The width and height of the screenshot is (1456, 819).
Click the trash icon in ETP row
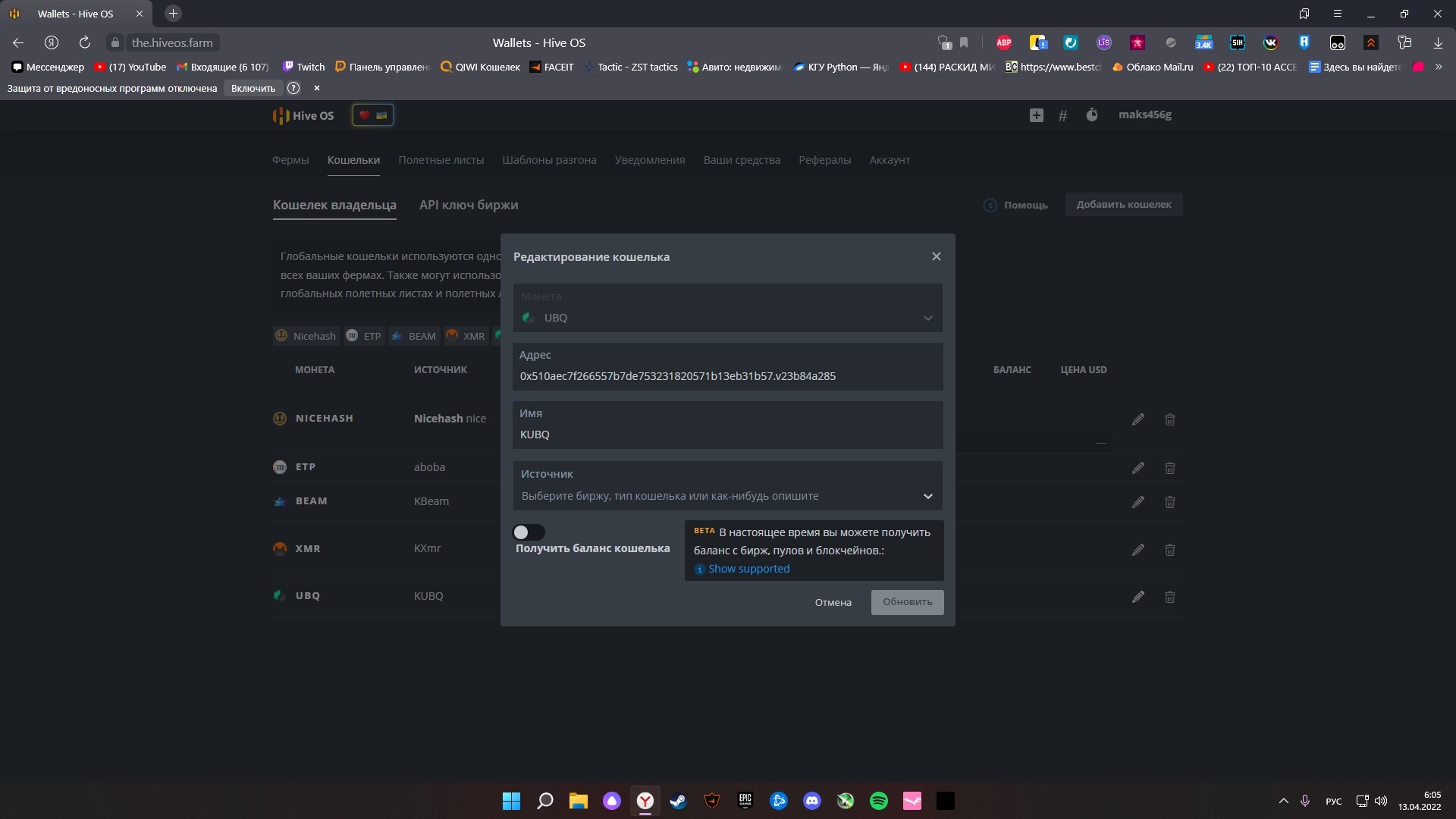tap(1169, 468)
